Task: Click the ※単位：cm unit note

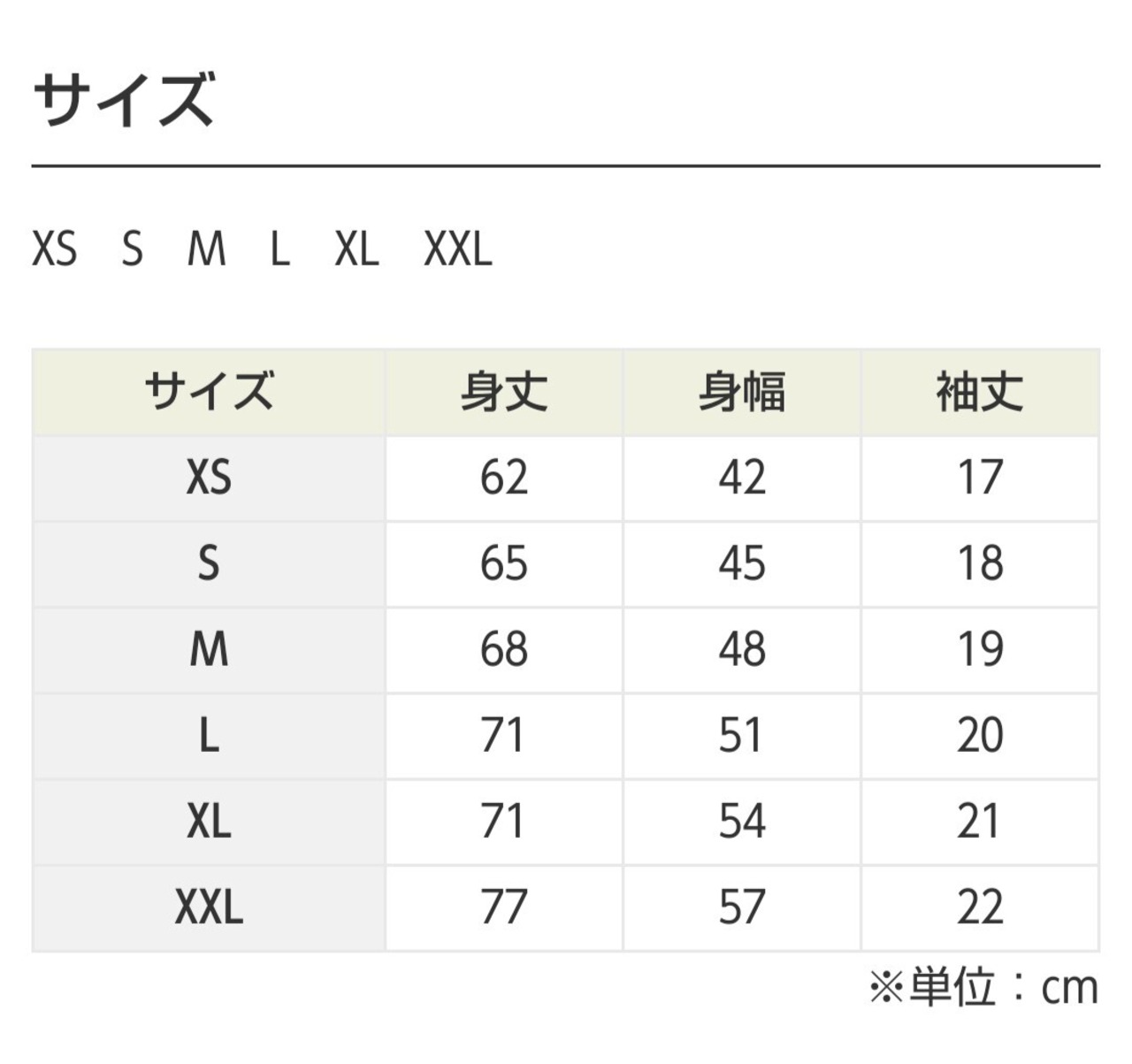Action: coord(983,988)
